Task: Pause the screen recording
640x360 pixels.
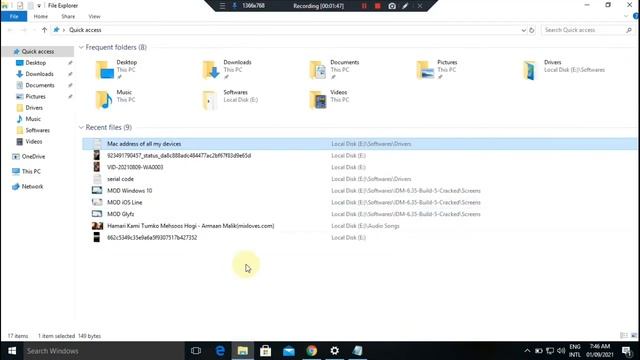Action: (x=364, y=6)
